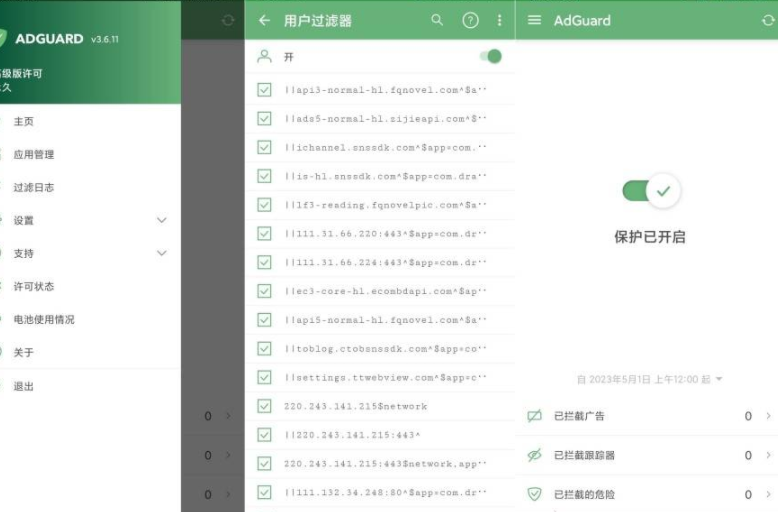Toggle the main protection switch
The width and height of the screenshot is (778, 512).
tap(651, 191)
